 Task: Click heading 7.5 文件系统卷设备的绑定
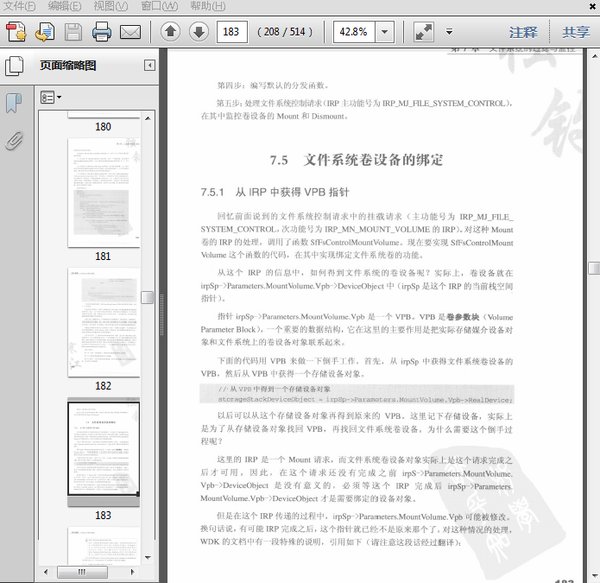coord(356,160)
